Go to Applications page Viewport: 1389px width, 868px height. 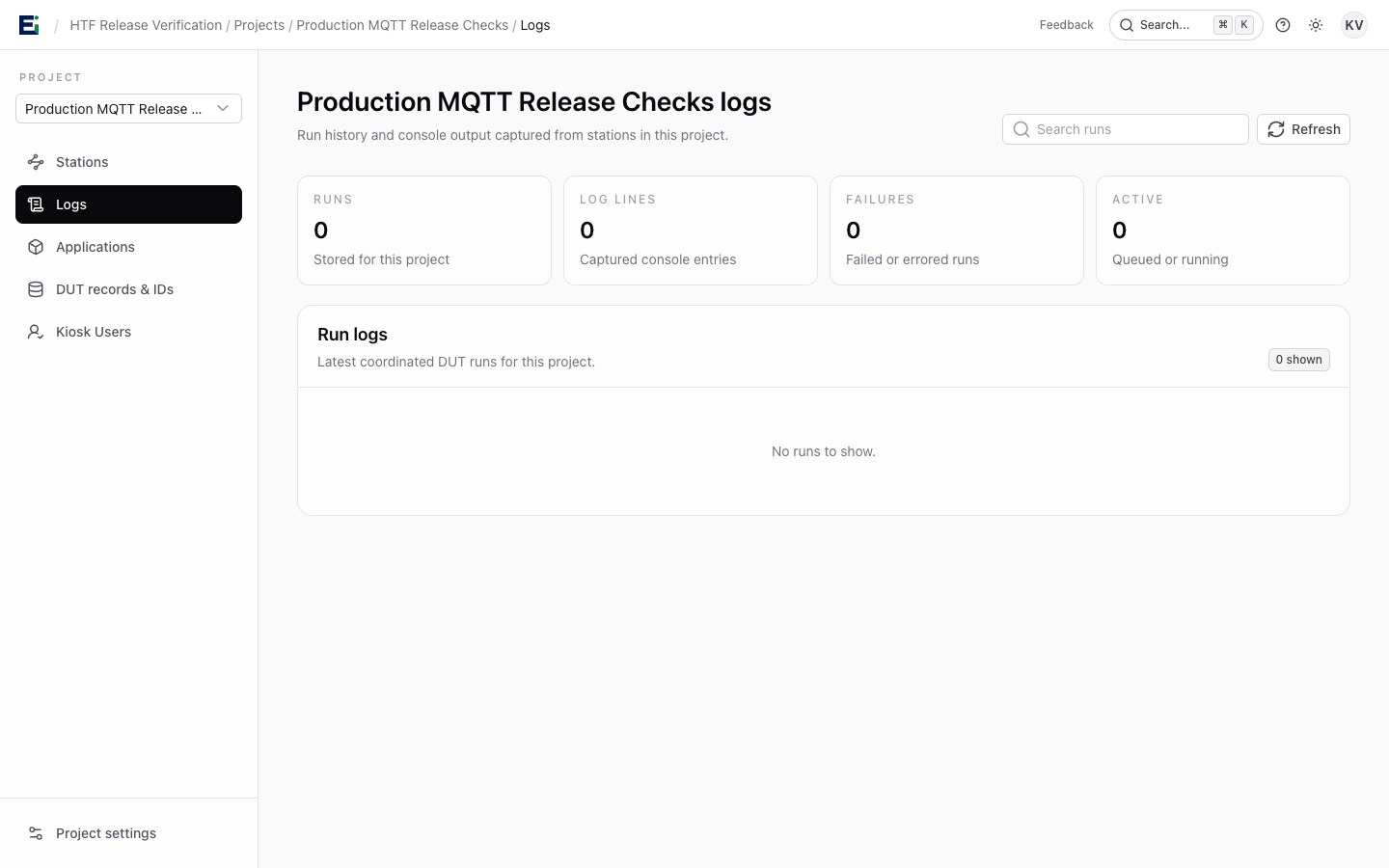[128, 247]
